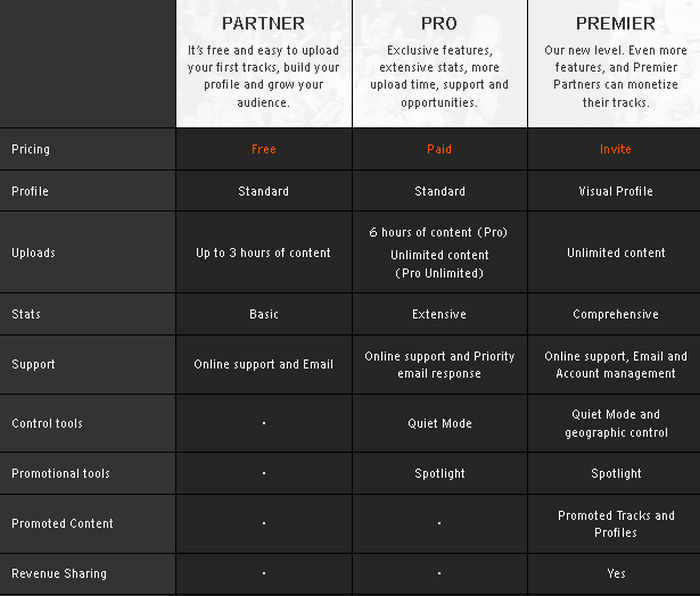This screenshot has height=596, width=700.
Task: Select the orange Free pricing link
Action: pos(264,149)
